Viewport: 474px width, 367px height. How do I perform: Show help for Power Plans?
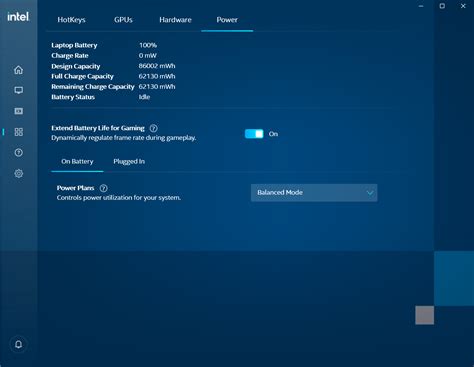coord(104,188)
